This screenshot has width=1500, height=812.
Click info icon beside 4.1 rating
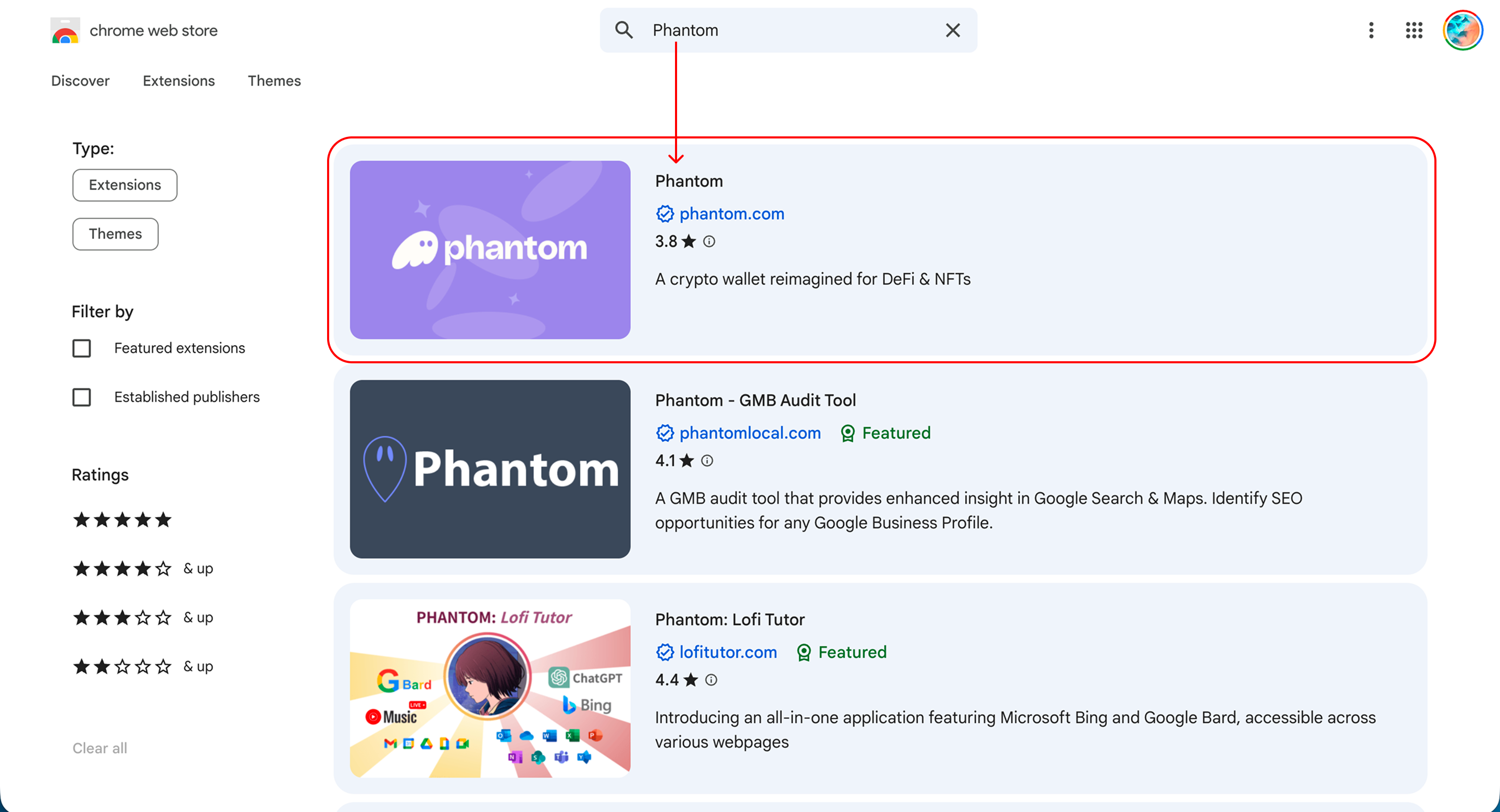coord(707,461)
